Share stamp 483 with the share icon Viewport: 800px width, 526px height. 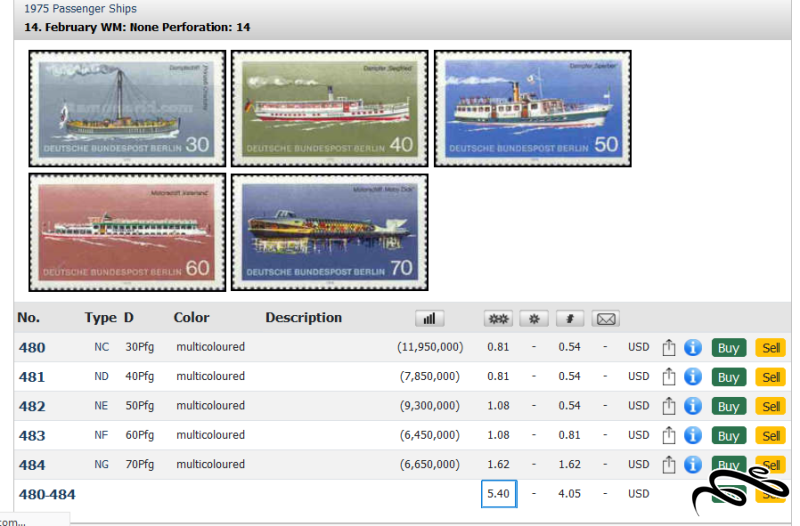pos(668,436)
